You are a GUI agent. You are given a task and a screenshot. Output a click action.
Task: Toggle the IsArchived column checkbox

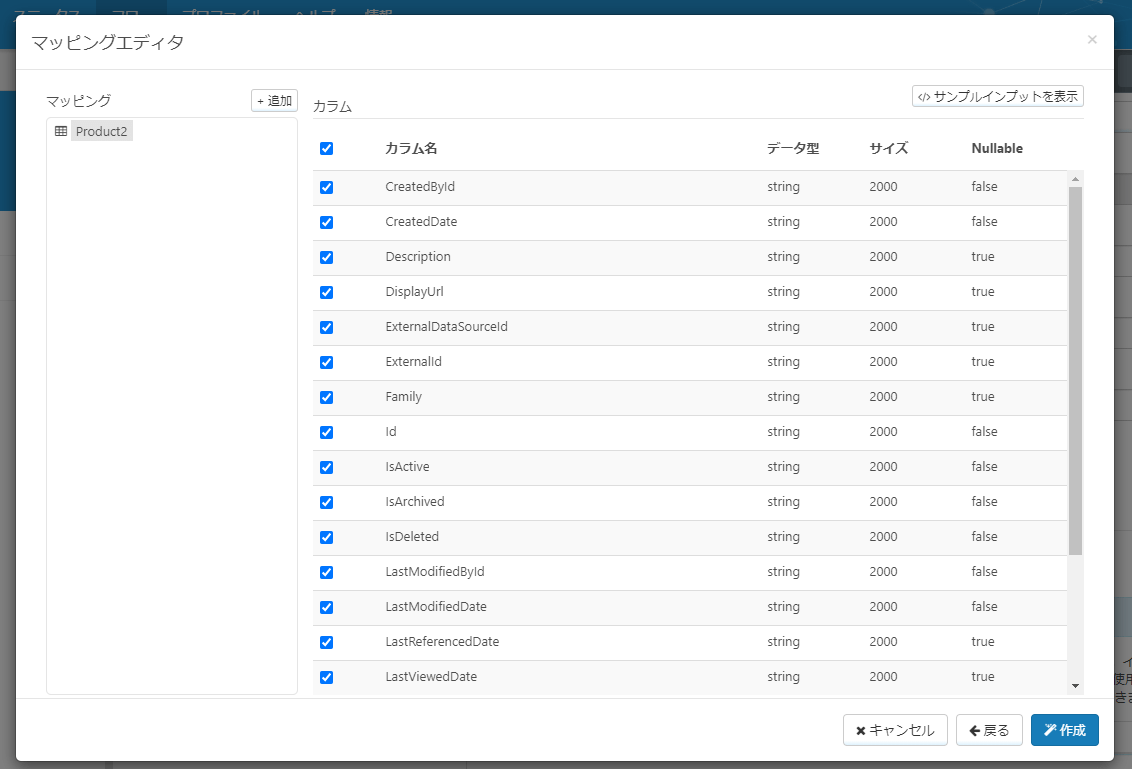pos(326,503)
